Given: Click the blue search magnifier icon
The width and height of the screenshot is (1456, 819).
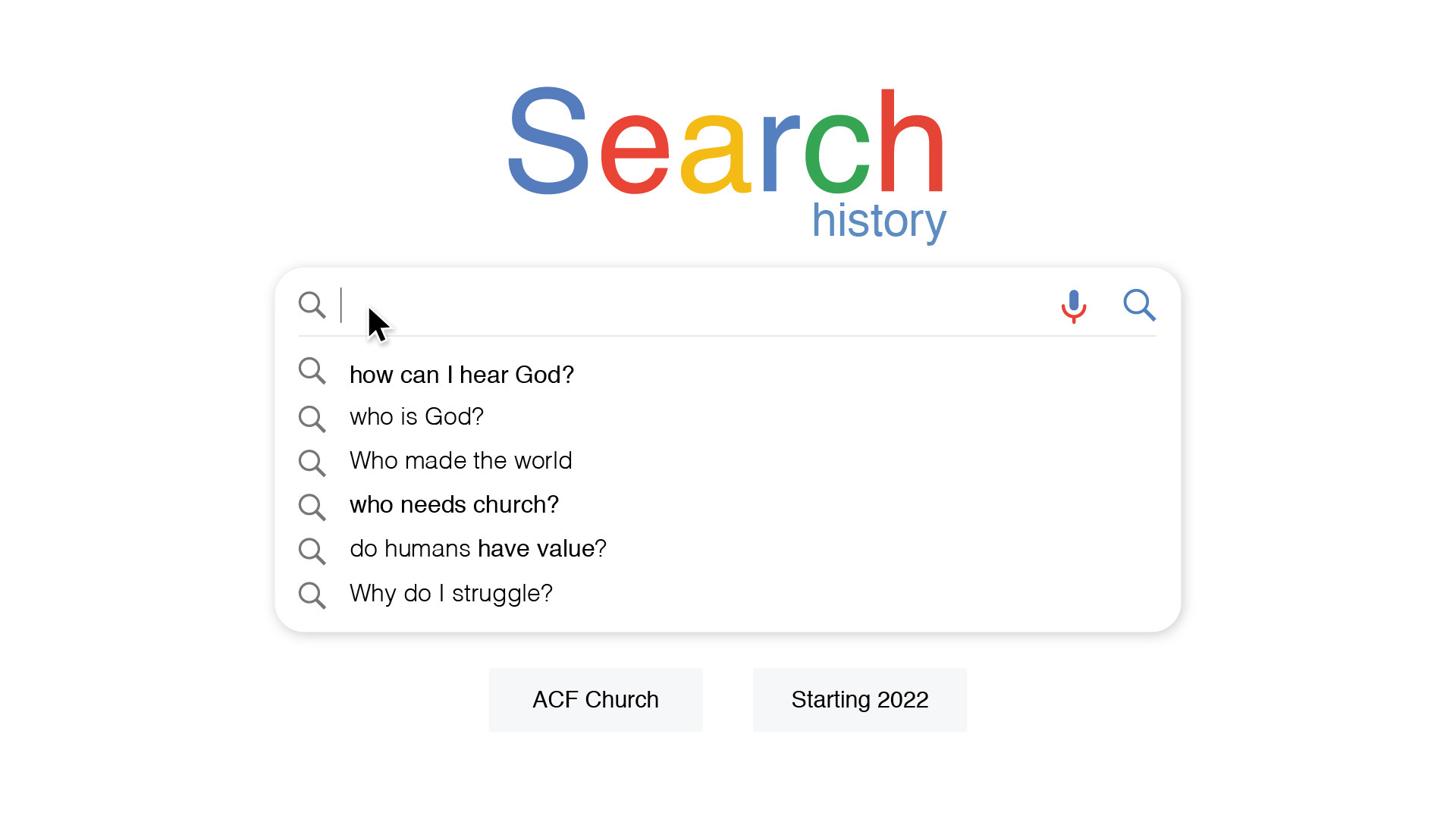Looking at the screenshot, I should click(x=1139, y=305).
